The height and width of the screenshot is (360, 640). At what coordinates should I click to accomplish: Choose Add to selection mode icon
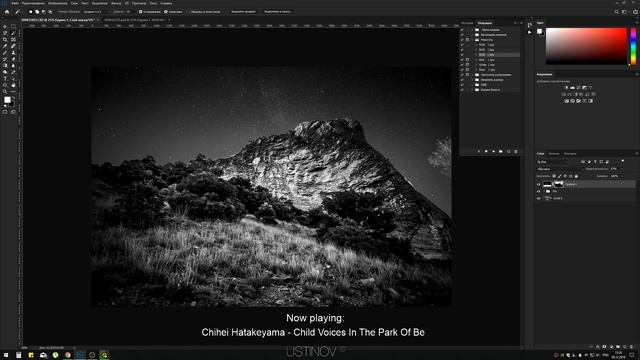37,12
